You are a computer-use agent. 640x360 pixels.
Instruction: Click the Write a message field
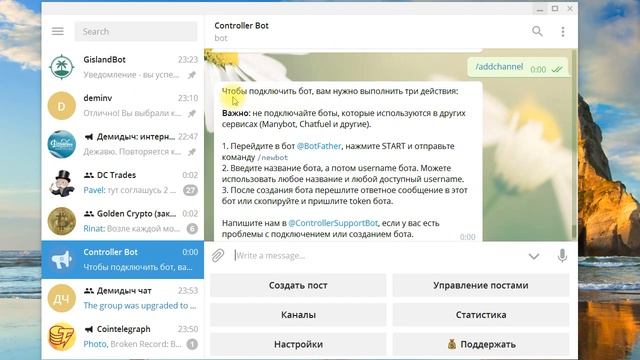pyautogui.click(x=378, y=256)
